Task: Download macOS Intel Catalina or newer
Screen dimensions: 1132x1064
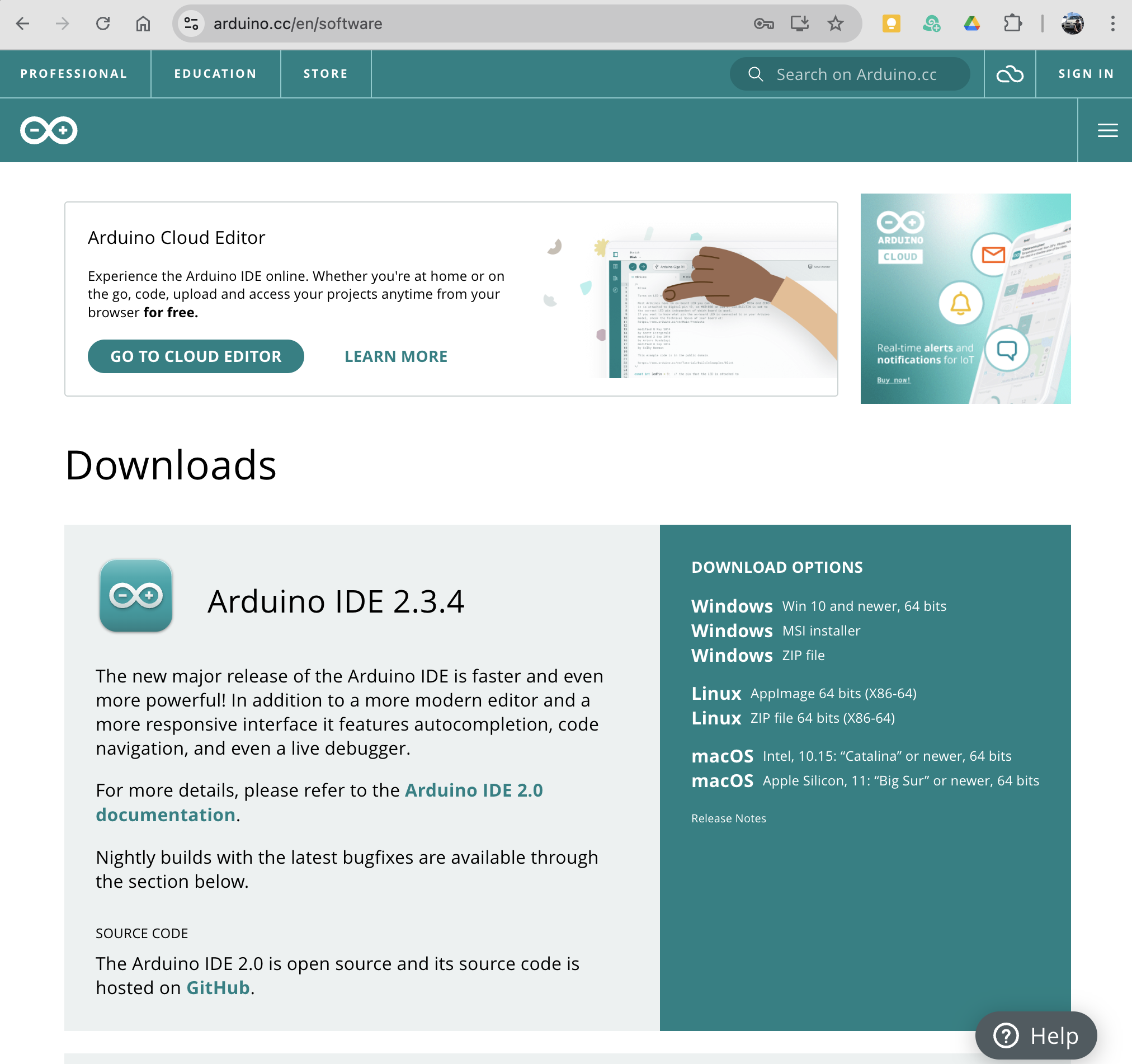Action: 851,756
